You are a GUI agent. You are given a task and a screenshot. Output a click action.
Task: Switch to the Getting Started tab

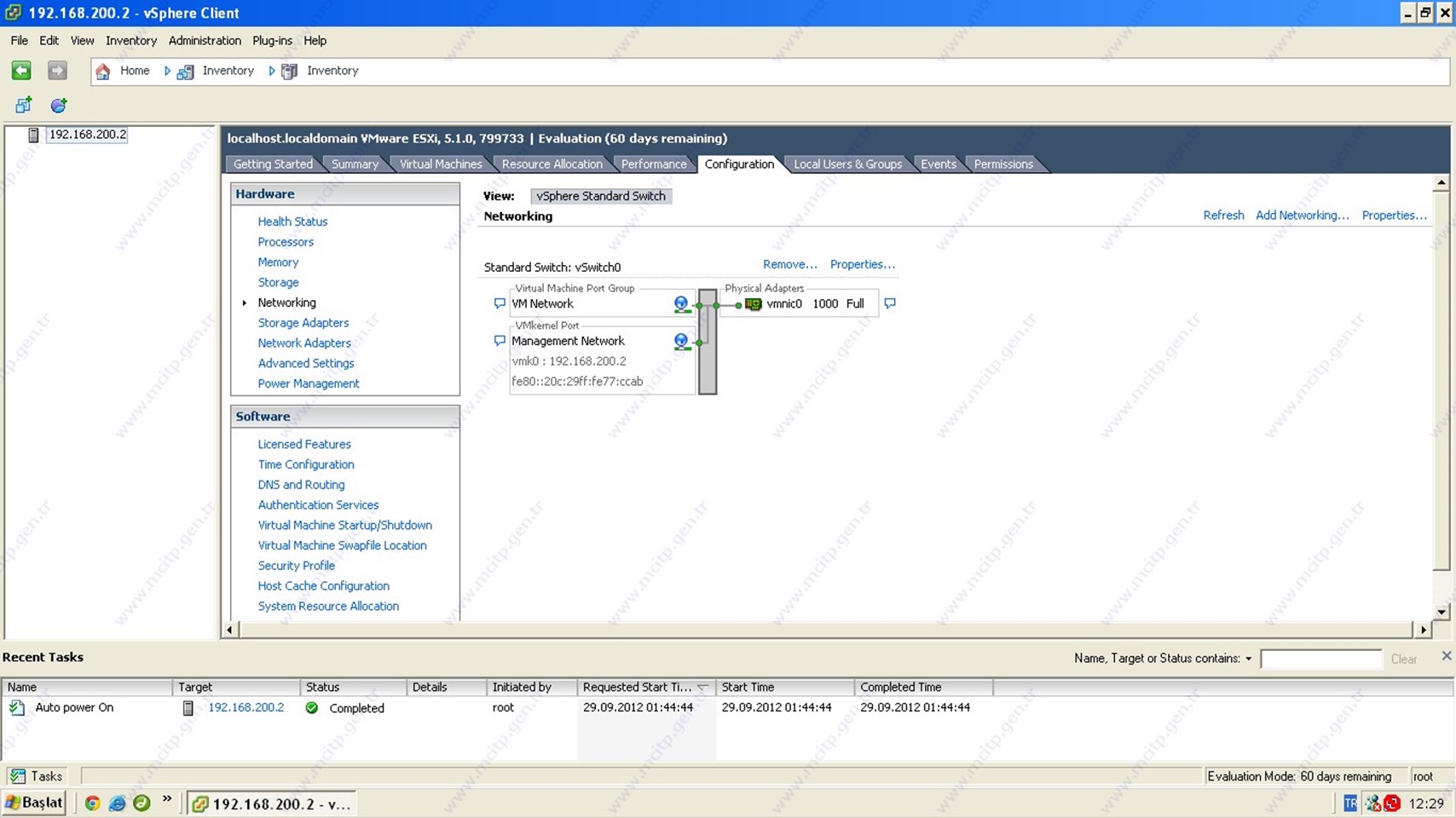[x=273, y=164]
